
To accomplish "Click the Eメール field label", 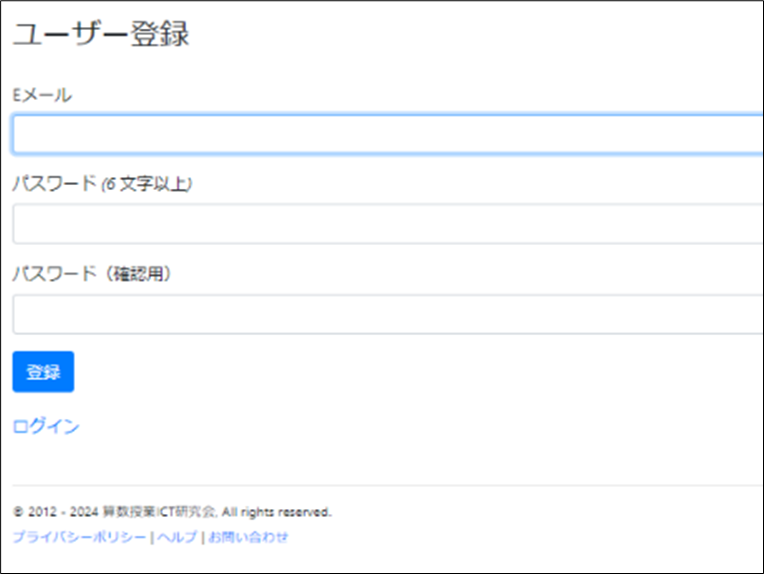I will point(42,95).
